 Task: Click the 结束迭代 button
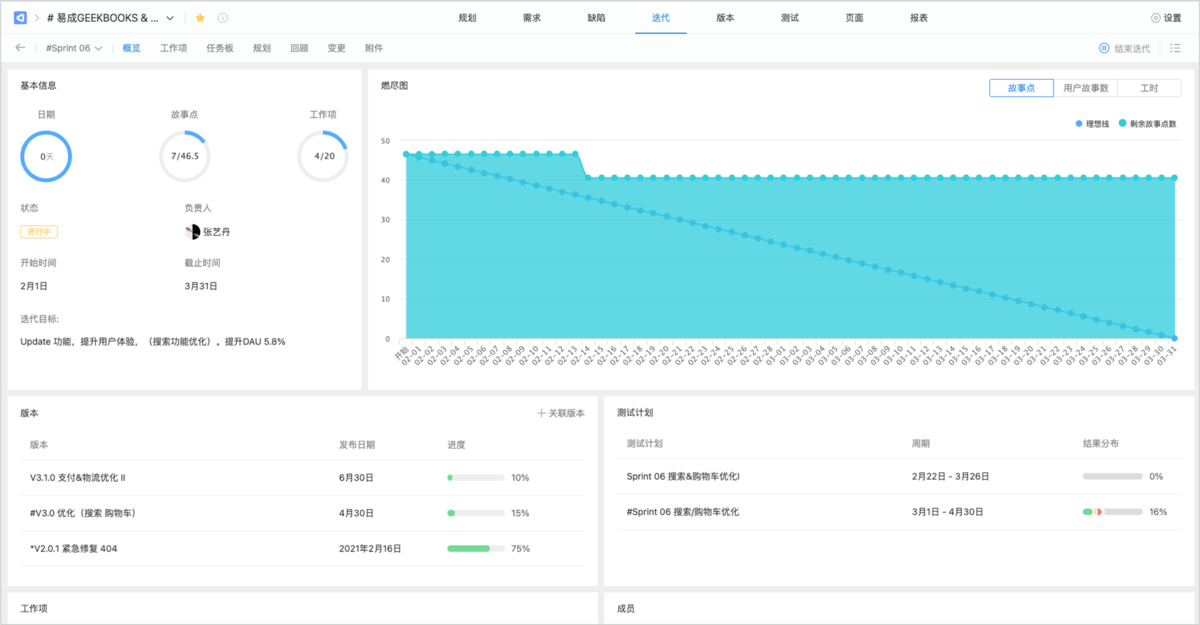tap(1125, 48)
